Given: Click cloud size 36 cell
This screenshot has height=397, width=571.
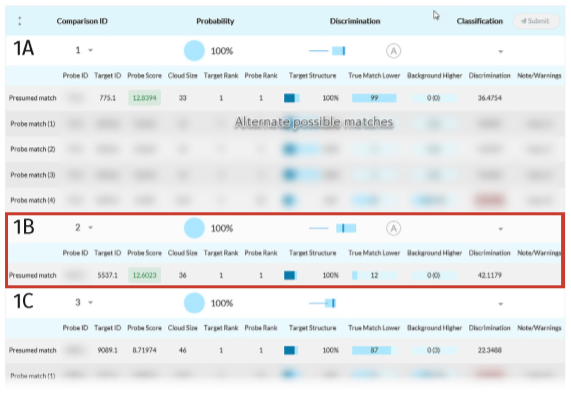Looking at the screenshot, I should (x=182, y=275).
